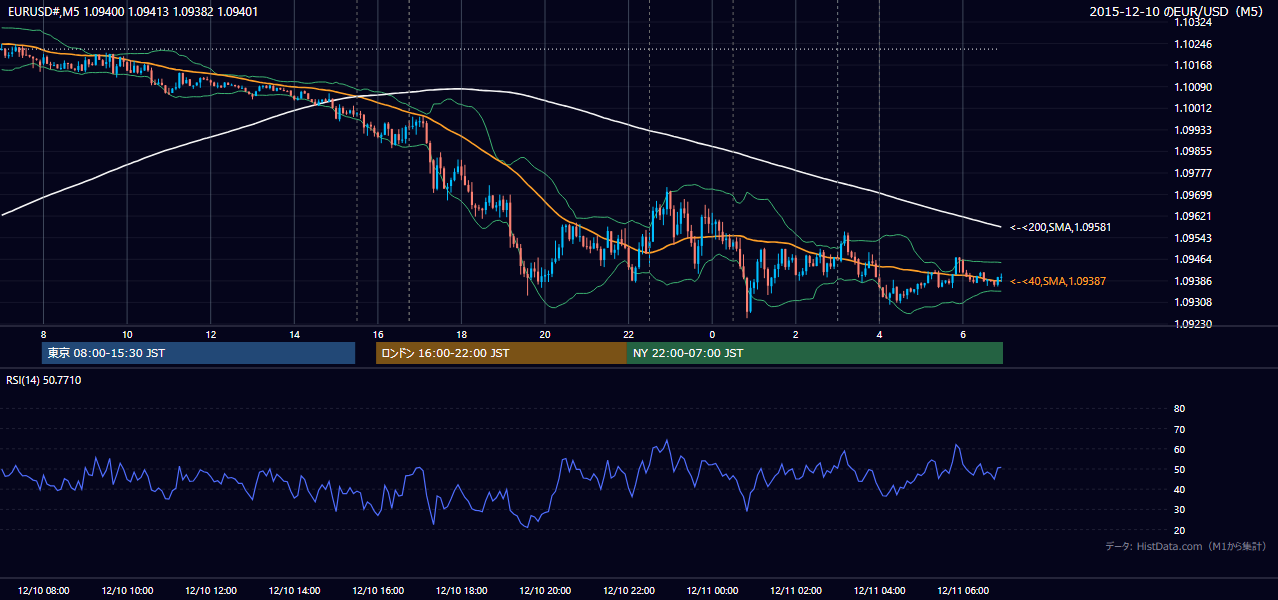The width and height of the screenshot is (1278, 600).
Task: Click hour label 14 under price chart
Action: coord(295,334)
